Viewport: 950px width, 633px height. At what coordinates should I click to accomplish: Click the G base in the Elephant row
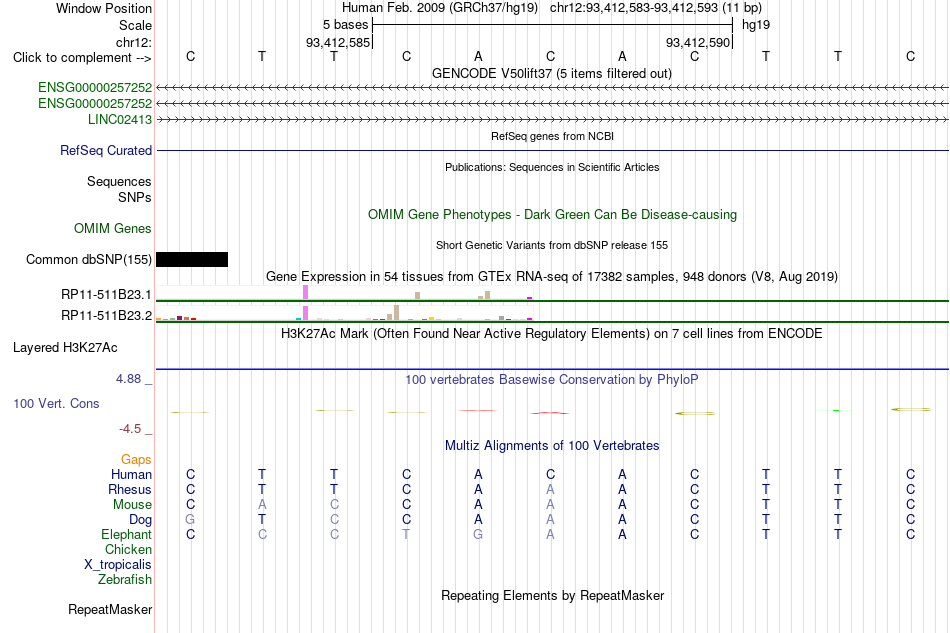478,534
